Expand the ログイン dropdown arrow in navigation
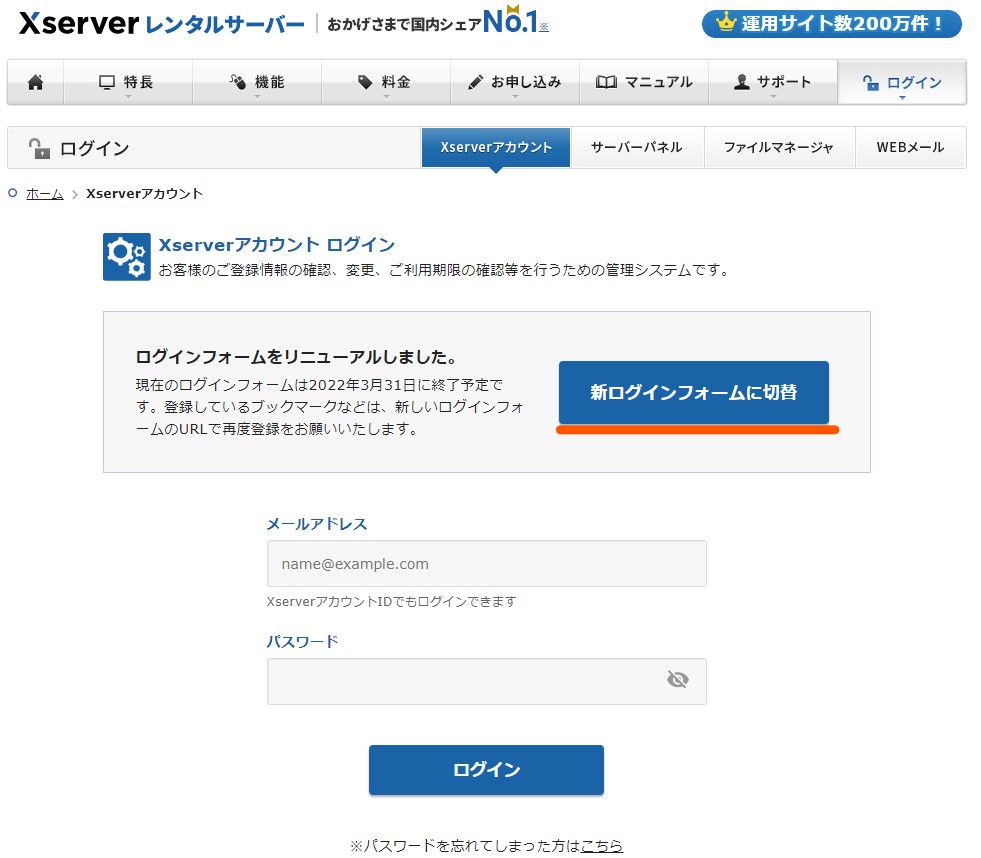The width and height of the screenshot is (981, 858). click(x=902, y=98)
